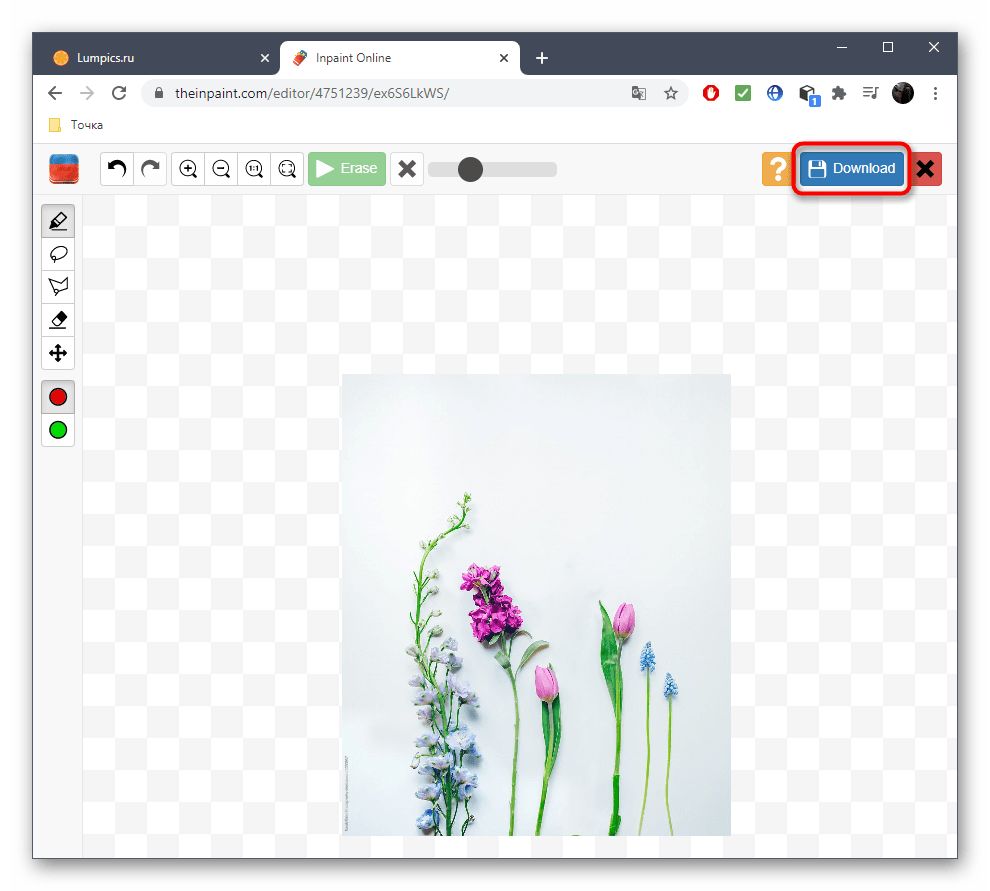
Task: Open the orange help question icon
Action: 777,169
